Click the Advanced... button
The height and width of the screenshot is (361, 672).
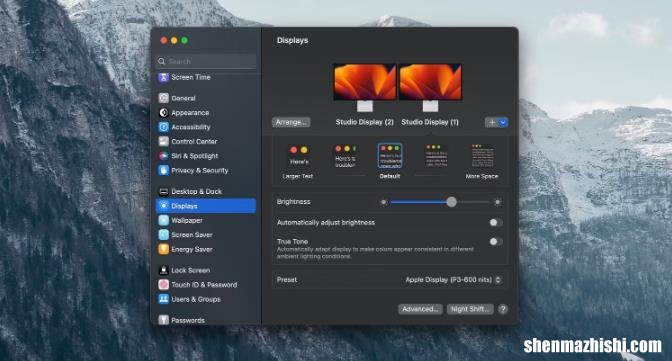tap(420, 309)
